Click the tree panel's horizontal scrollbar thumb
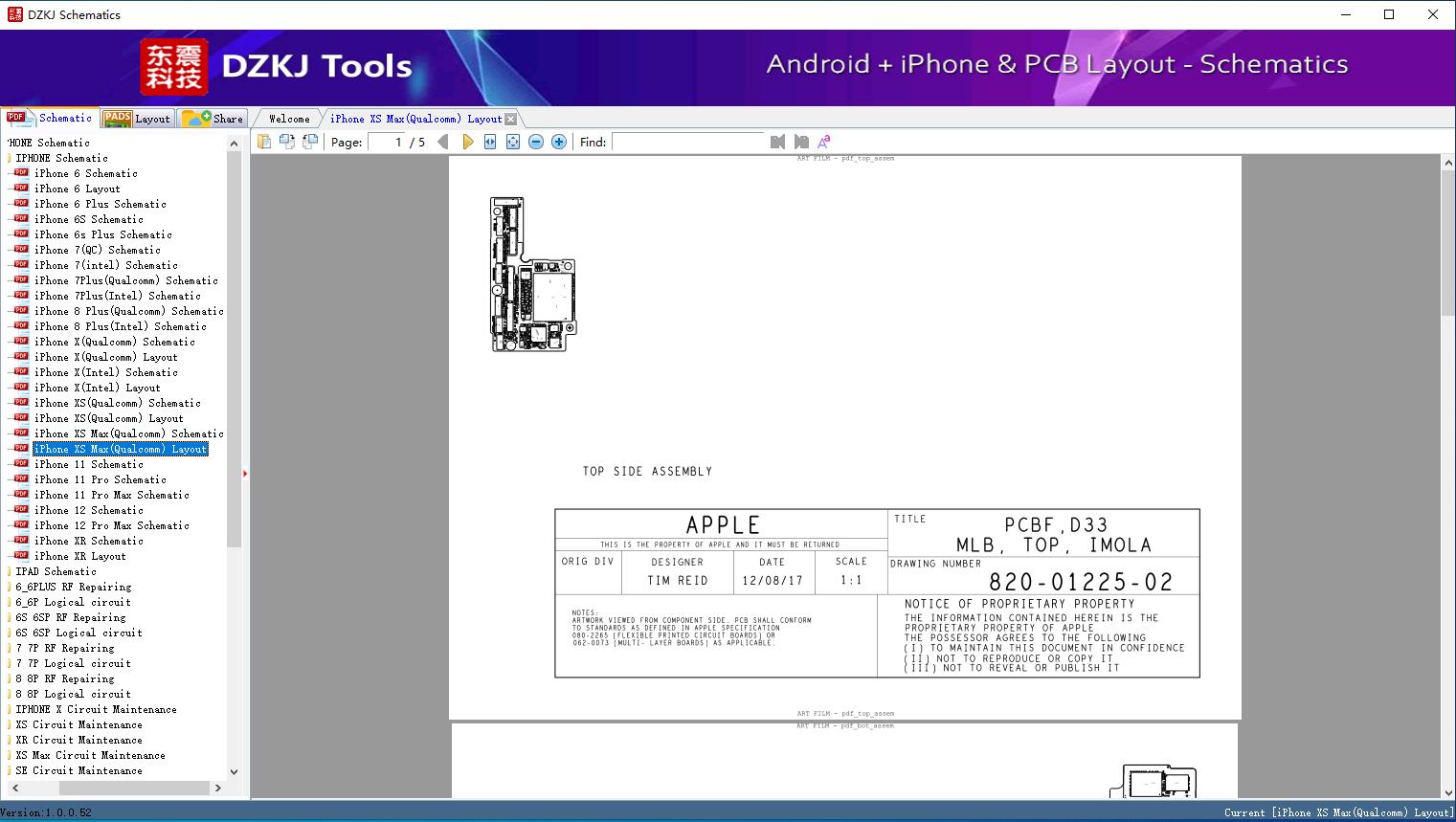The height and width of the screenshot is (822, 1456). 134,789
